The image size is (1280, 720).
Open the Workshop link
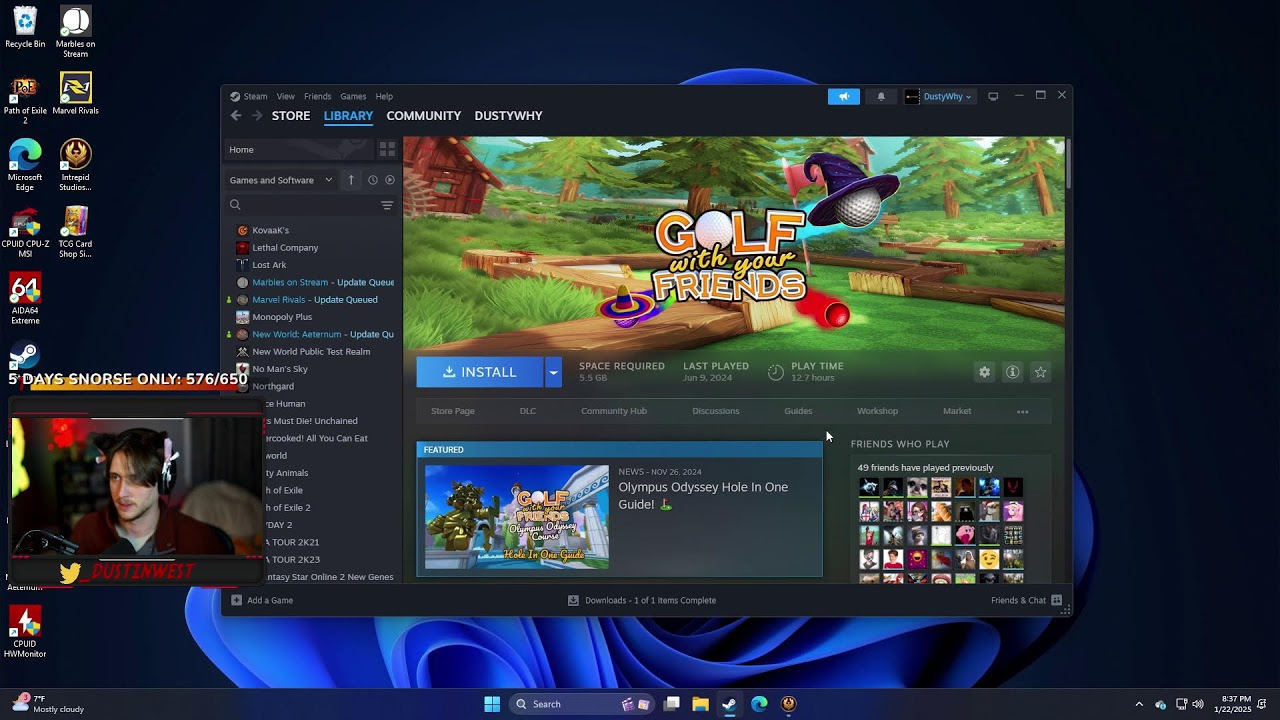tap(877, 411)
